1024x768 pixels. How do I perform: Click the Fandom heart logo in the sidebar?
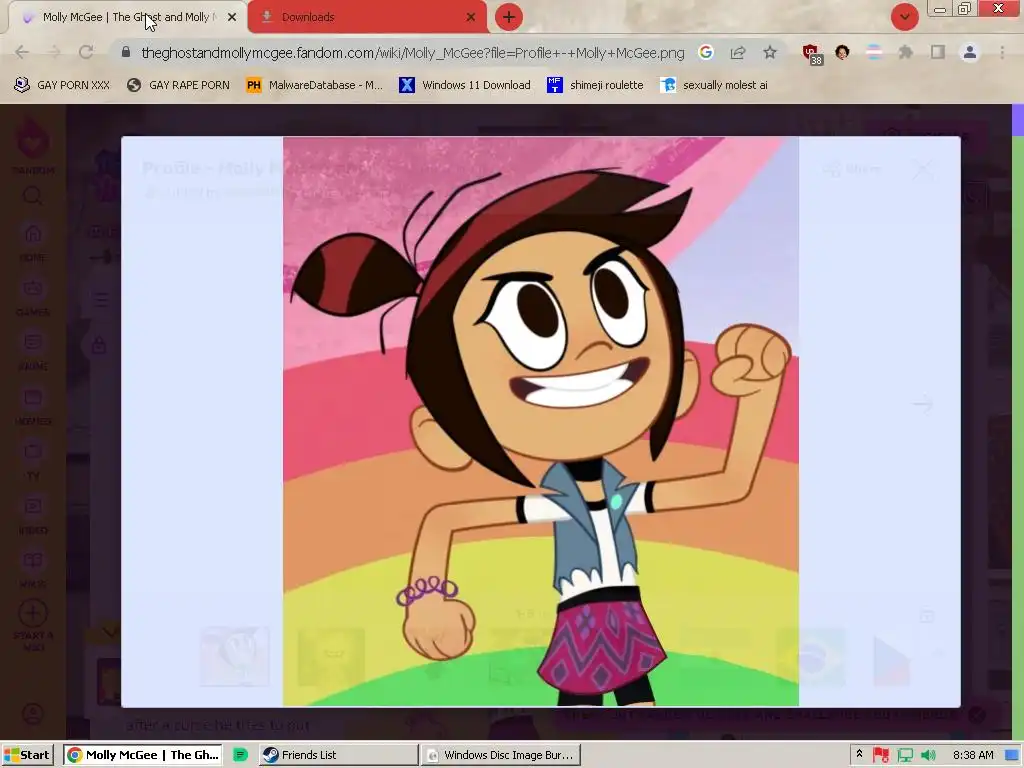click(x=33, y=140)
